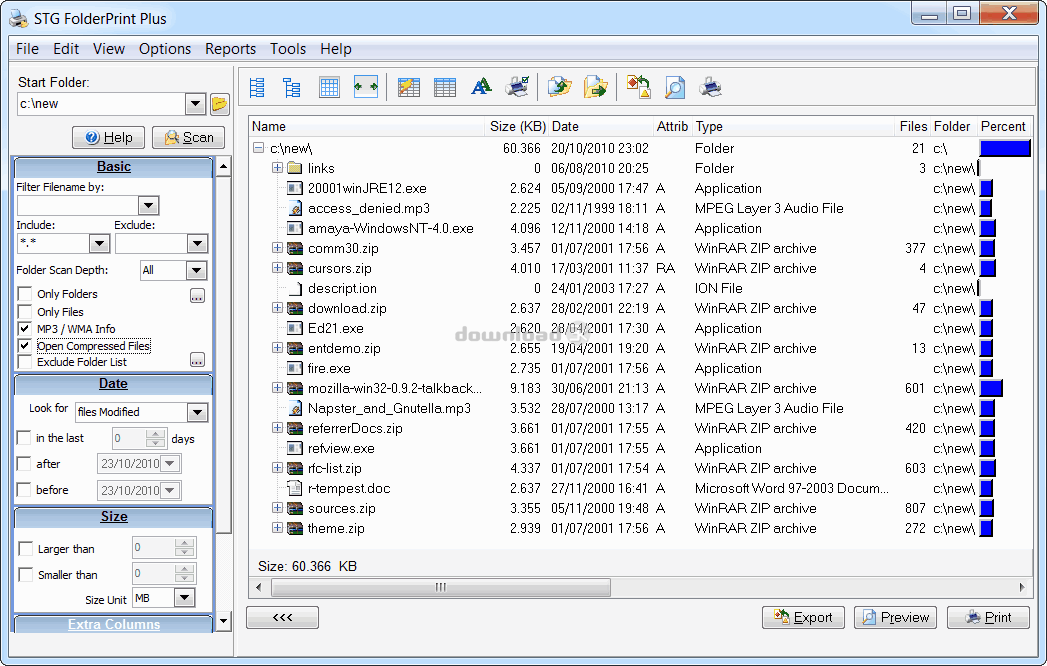Click the table with lightning bolt icon
The width and height of the screenshot is (1047, 666).
(409, 88)
